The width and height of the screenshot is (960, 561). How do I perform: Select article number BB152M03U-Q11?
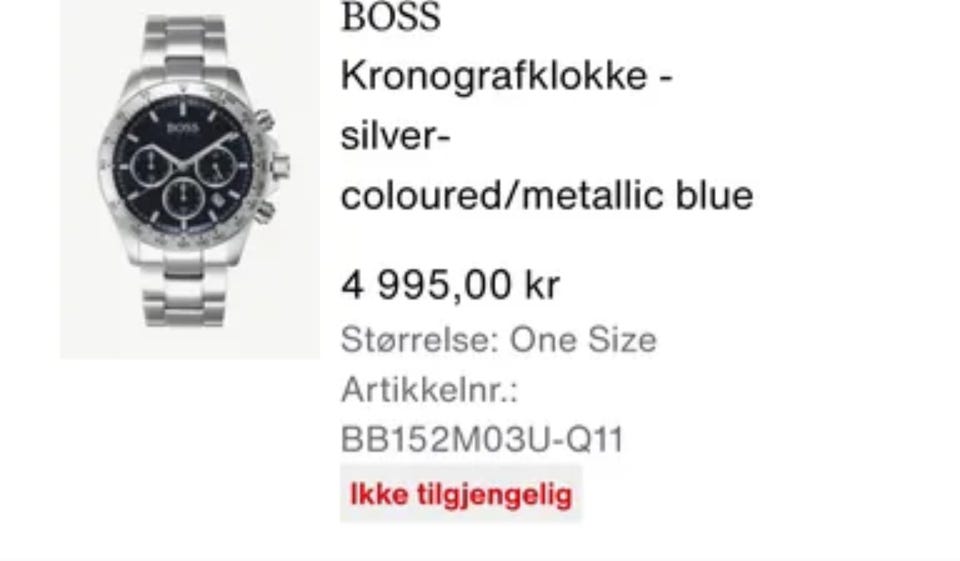click(x=482, y=440)
